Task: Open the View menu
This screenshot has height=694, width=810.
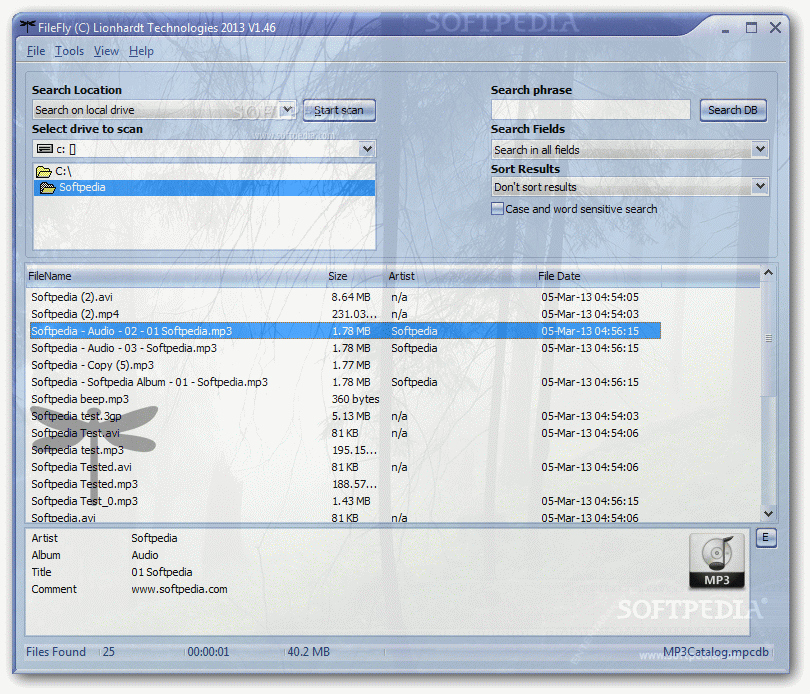Action: [106, 51]
